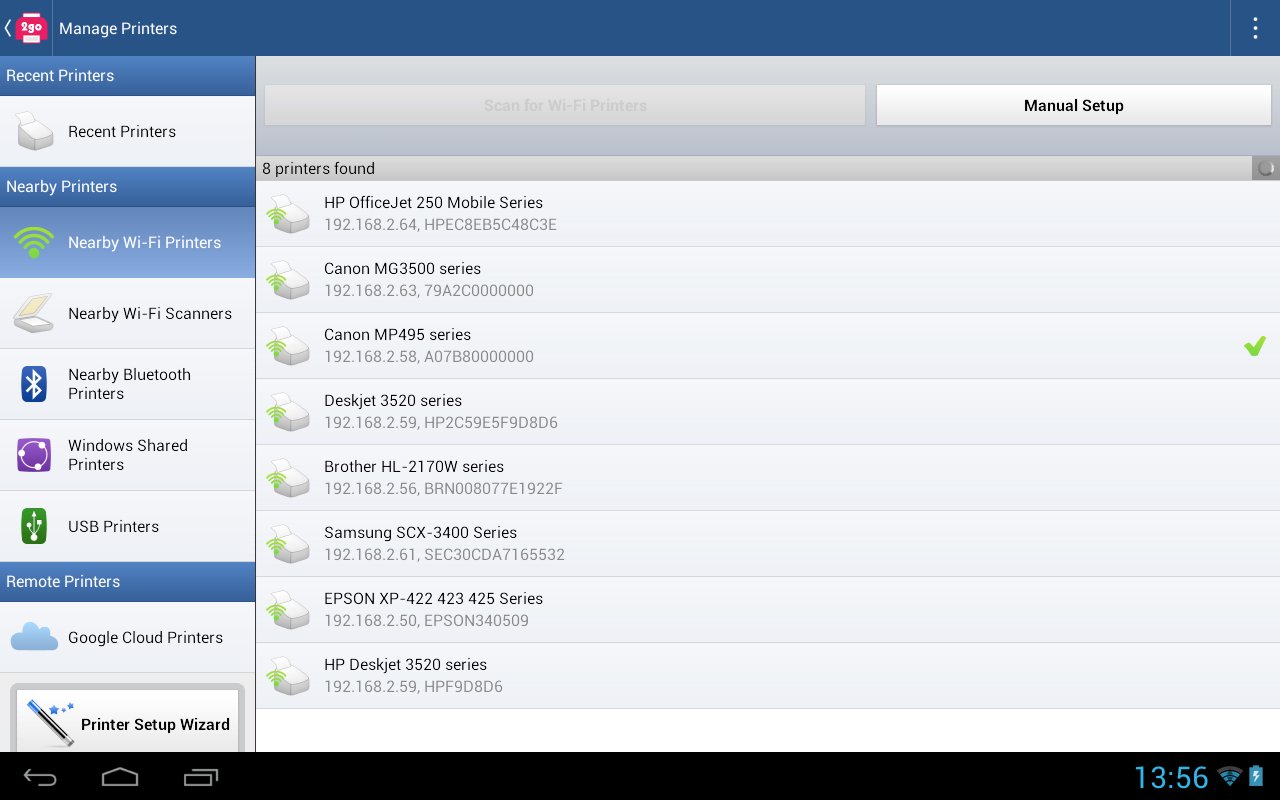This screenshot has height=800, width=1280.
Task: Click the Remote Printers section header
Action: point(127,582)
